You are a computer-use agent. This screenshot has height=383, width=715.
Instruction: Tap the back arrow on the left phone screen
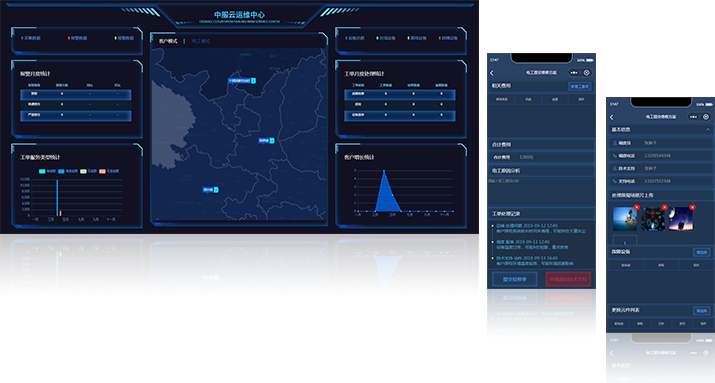492,73
